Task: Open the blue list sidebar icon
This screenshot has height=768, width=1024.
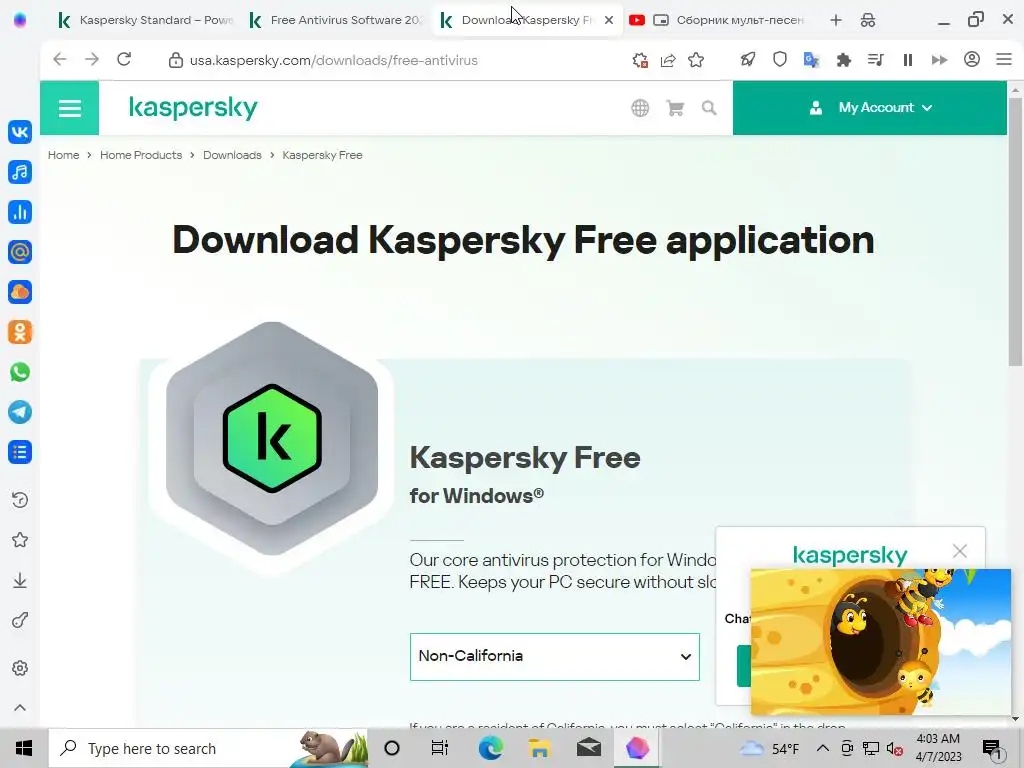Action: click(20, 452)
